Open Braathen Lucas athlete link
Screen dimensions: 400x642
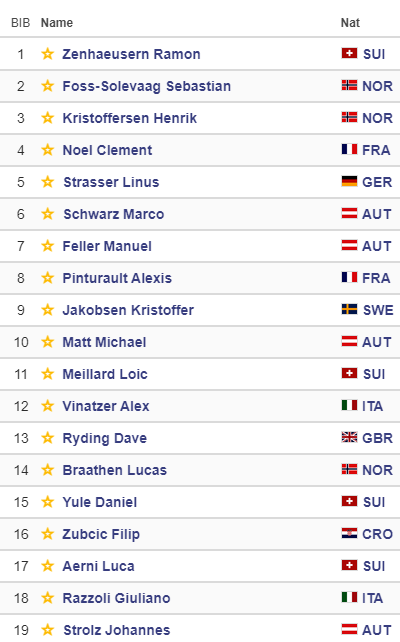coord(115,470)
